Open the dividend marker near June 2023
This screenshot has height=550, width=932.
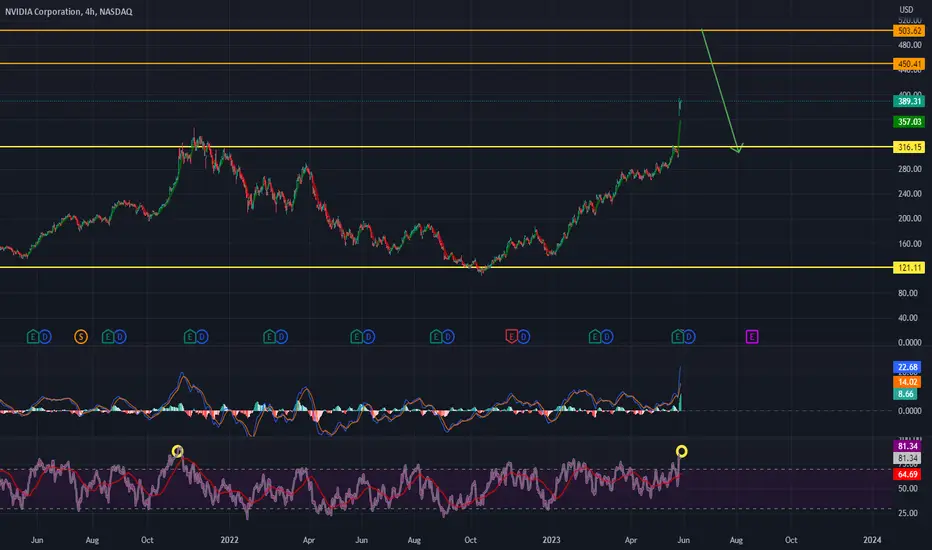click(x=689, y=337)
